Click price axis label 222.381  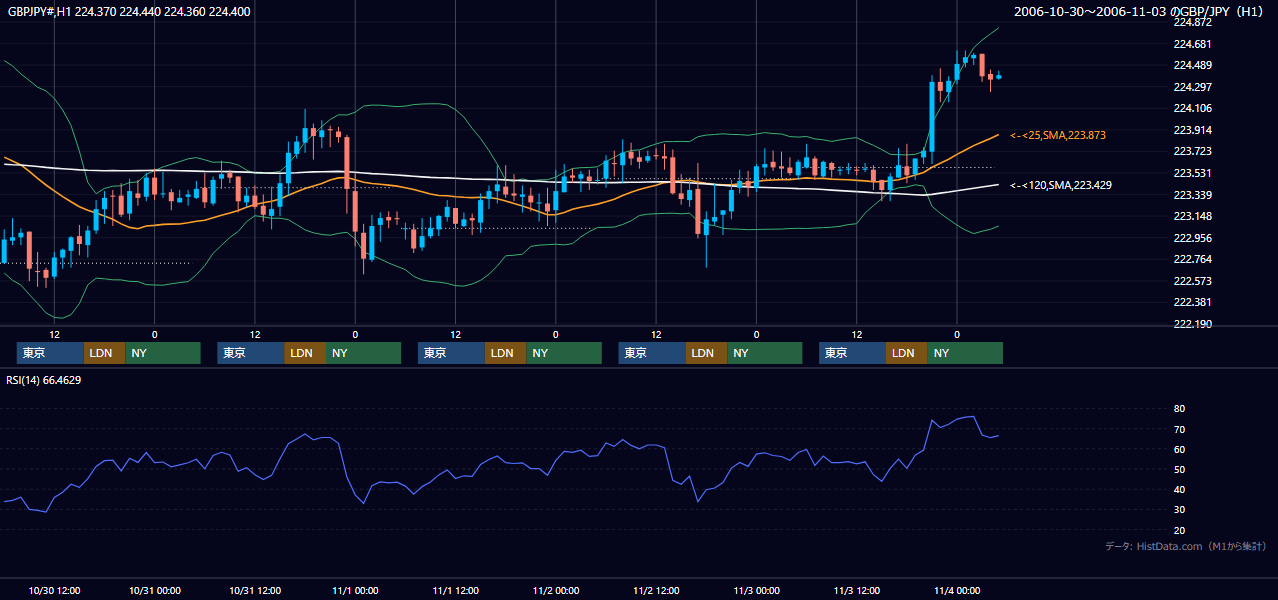(x=1192, y=302)
